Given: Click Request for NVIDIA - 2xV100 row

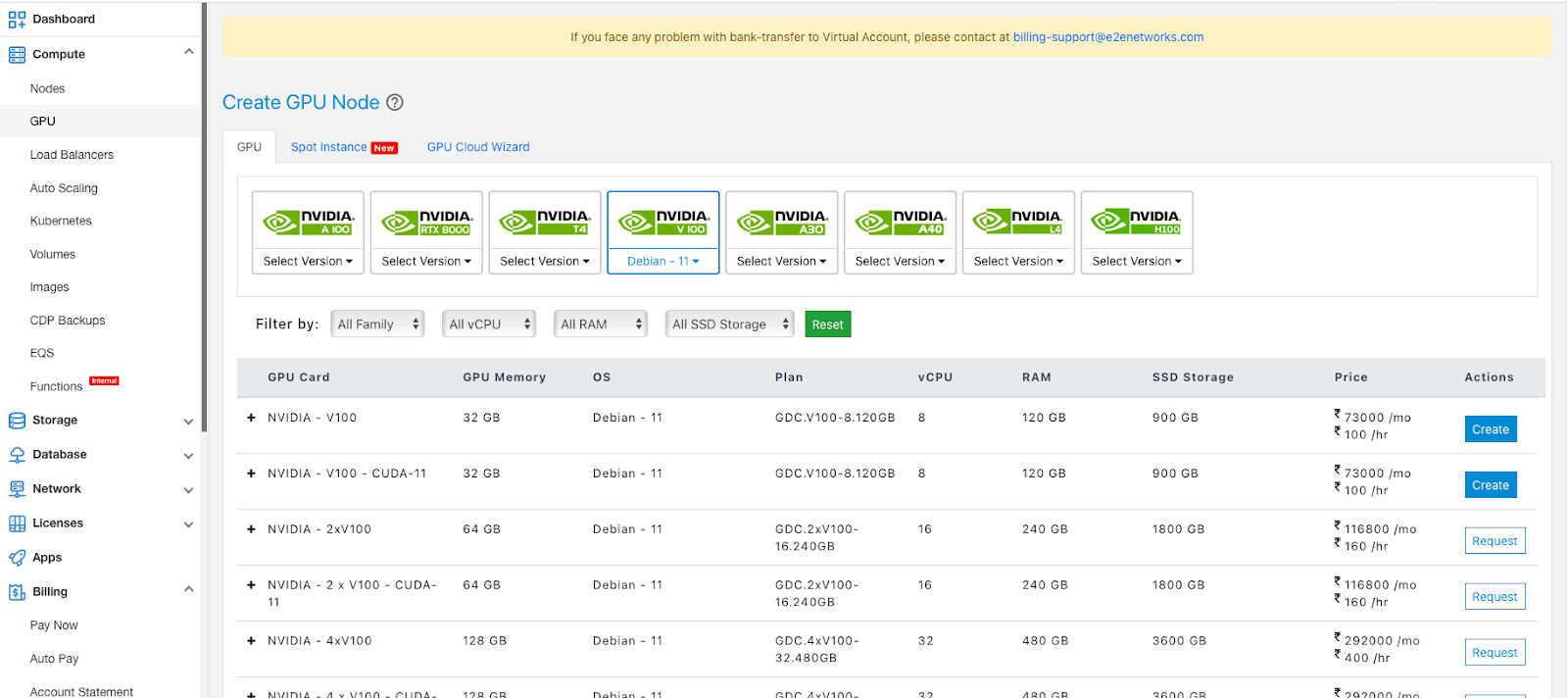Looking at the screenshot, I should pyautogui.click(x=1494, y=541).
